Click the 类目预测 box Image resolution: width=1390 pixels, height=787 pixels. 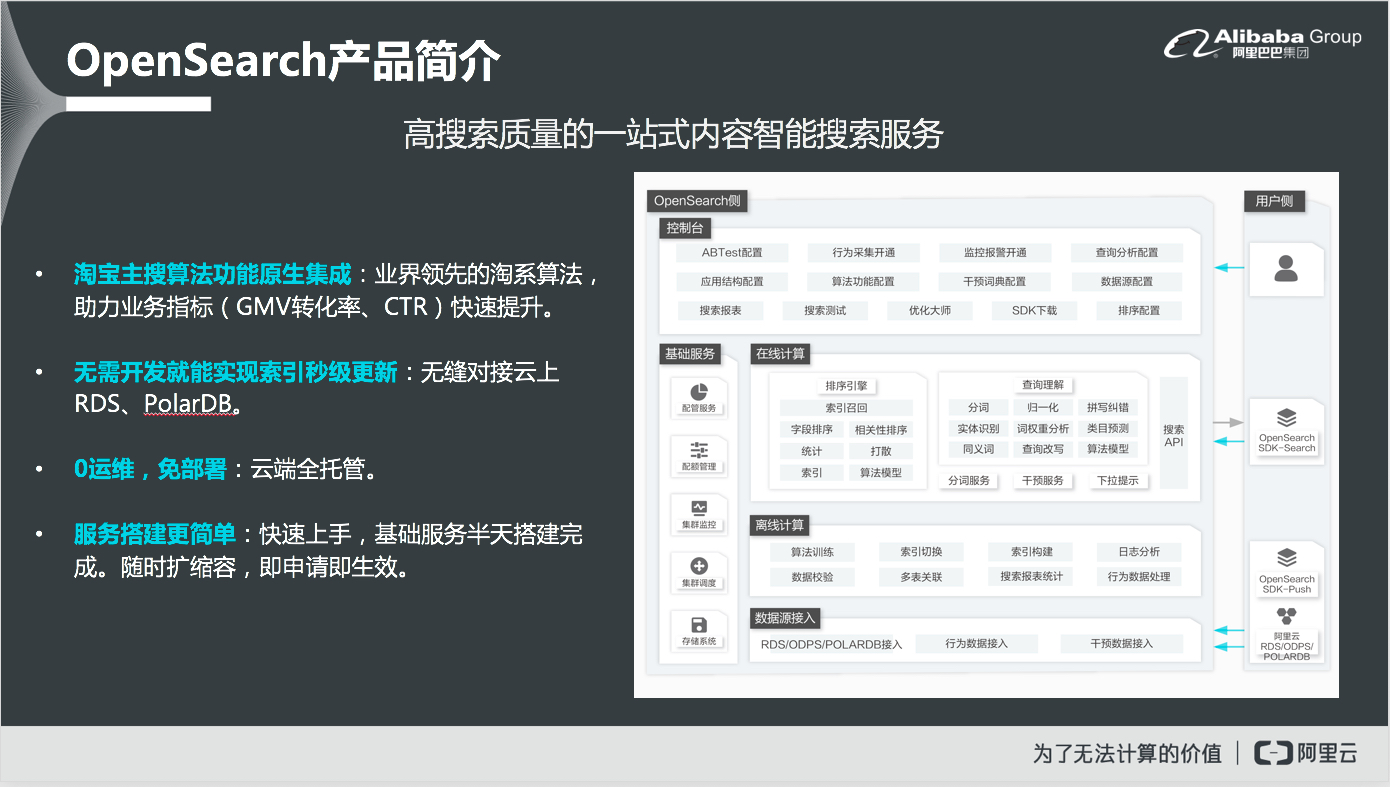click(x=1108, y=429)
